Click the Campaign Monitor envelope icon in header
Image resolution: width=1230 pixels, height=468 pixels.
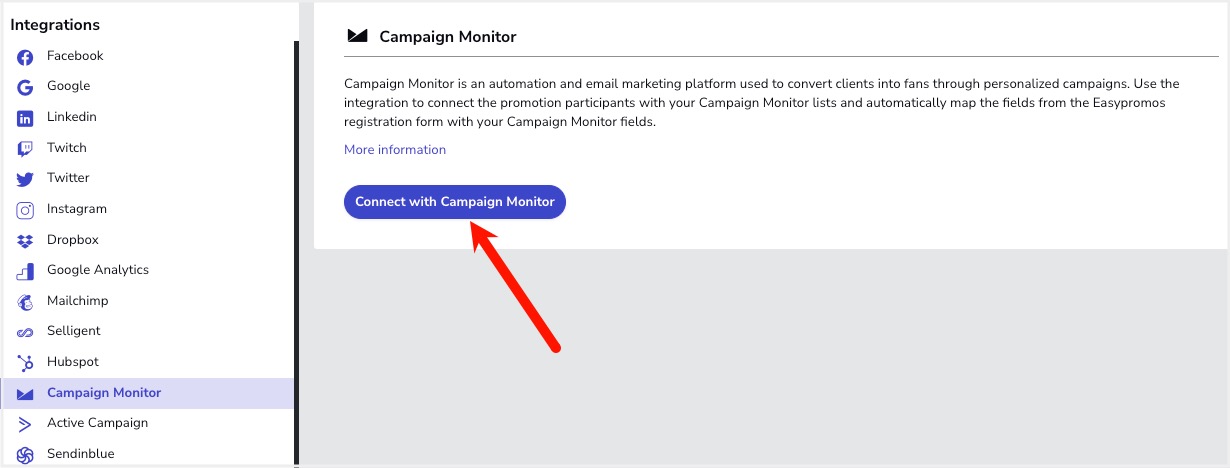[x=357, y=37]
